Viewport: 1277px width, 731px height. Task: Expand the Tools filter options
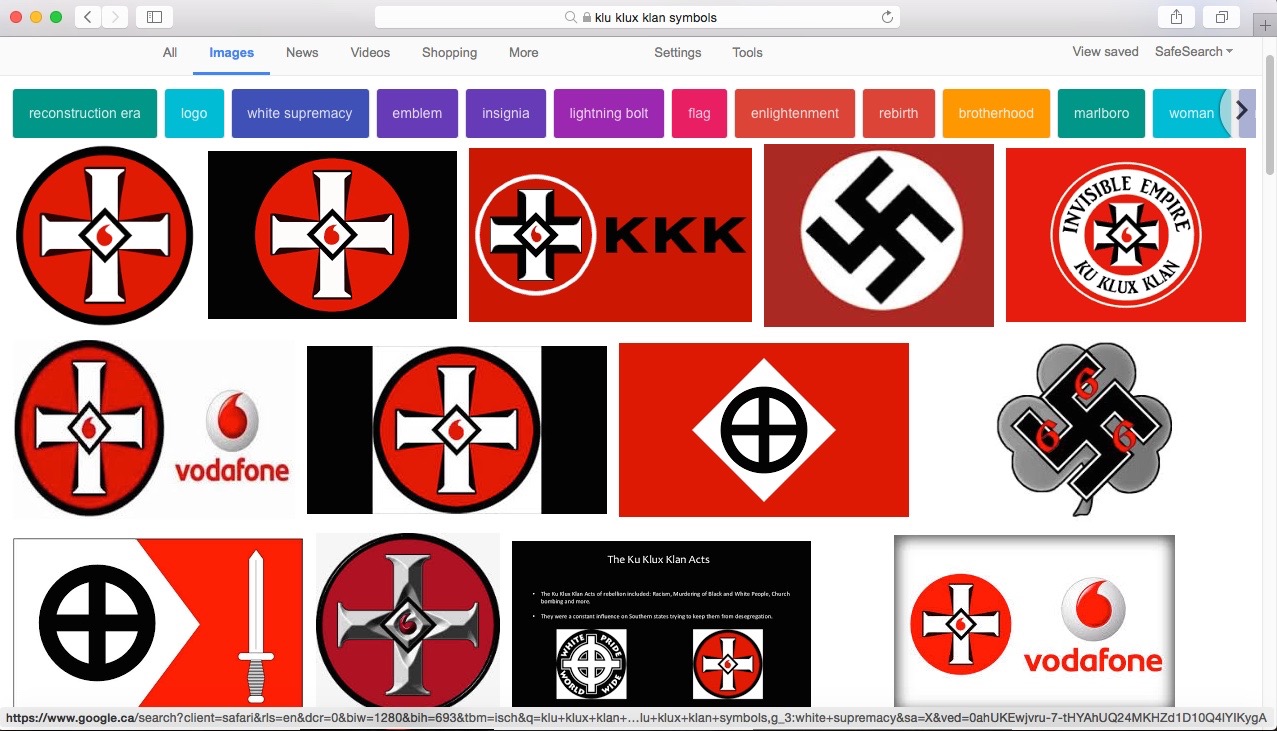(x=747, y=53)
